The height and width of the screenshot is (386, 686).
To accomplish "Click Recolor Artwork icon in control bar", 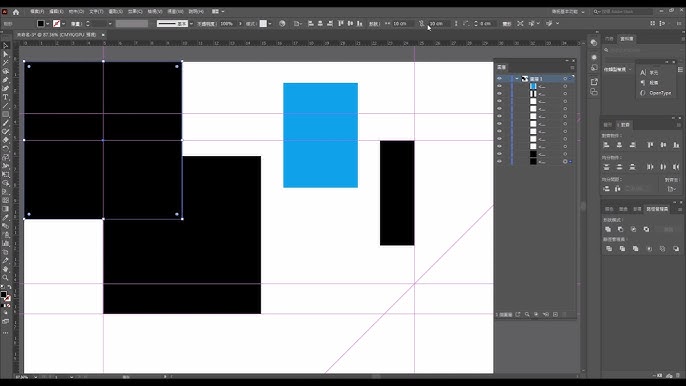I will tap(282, 24).
